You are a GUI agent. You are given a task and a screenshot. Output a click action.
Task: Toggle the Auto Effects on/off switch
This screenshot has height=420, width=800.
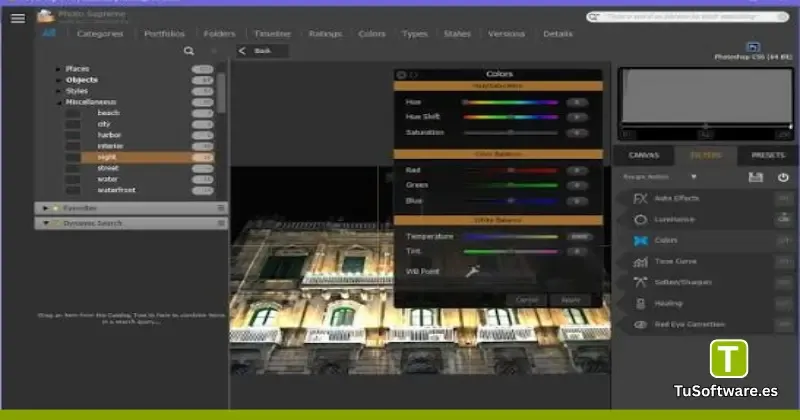[x=784, y=198]
